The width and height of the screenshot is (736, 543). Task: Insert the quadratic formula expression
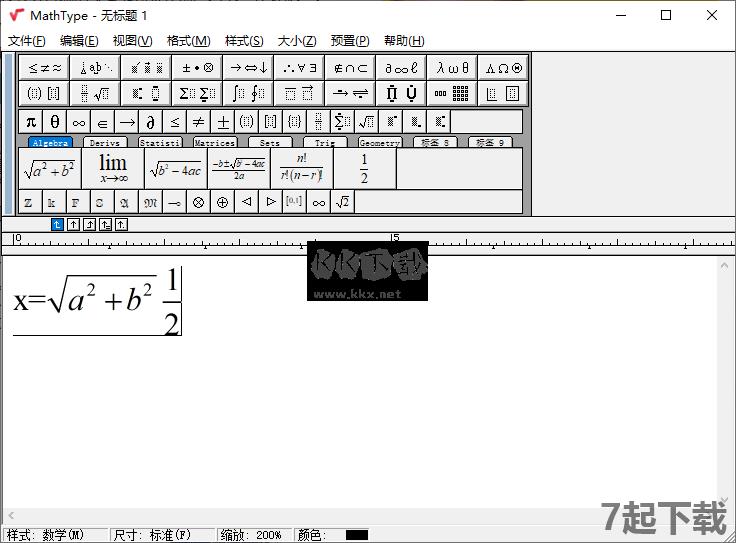coord(239,169)
